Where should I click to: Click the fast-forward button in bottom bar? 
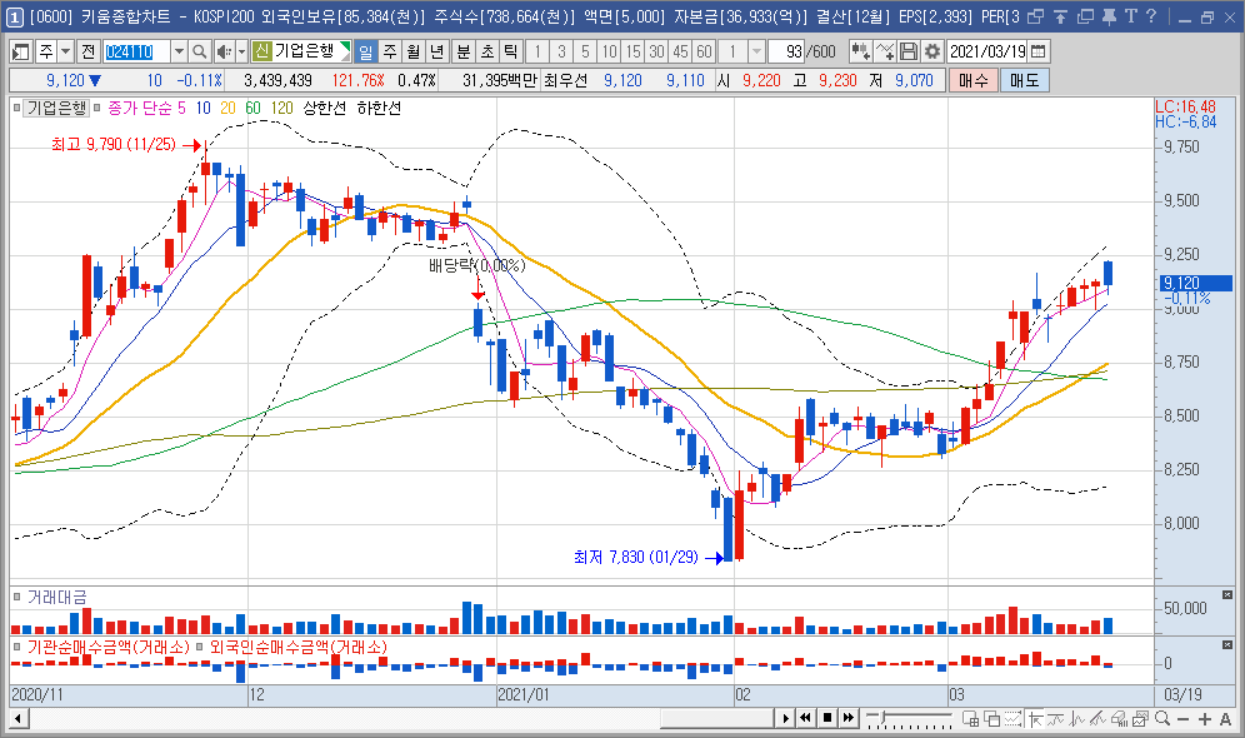pyautogui.click(x=848, y=718)
